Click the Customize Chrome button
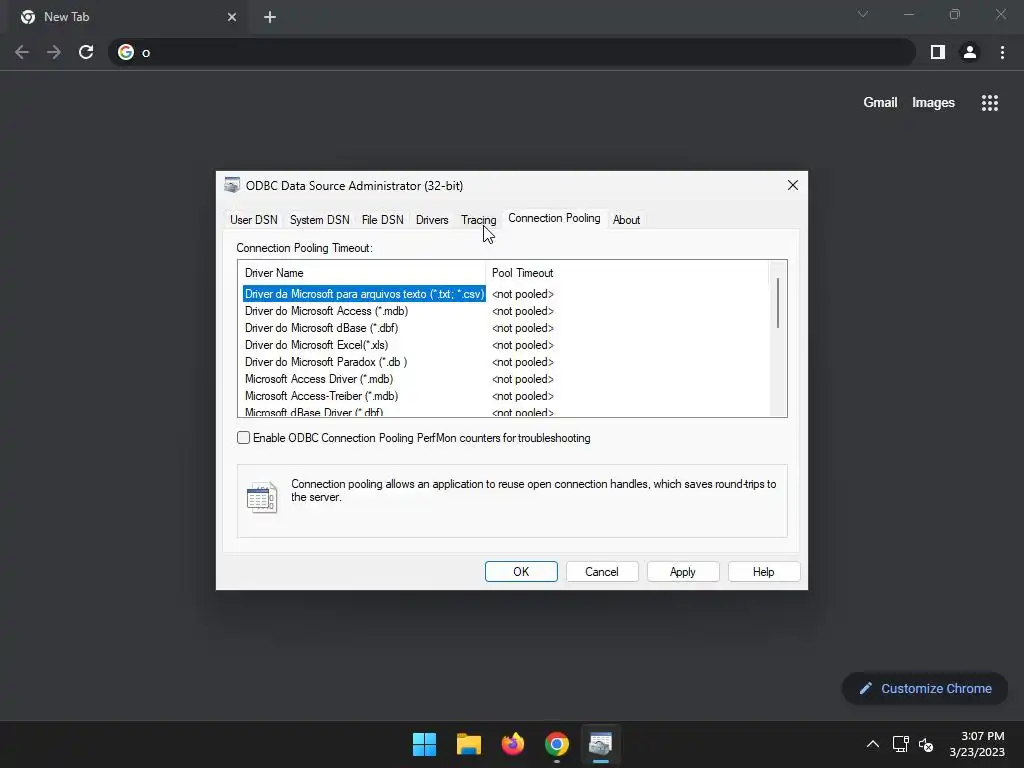 925,688
